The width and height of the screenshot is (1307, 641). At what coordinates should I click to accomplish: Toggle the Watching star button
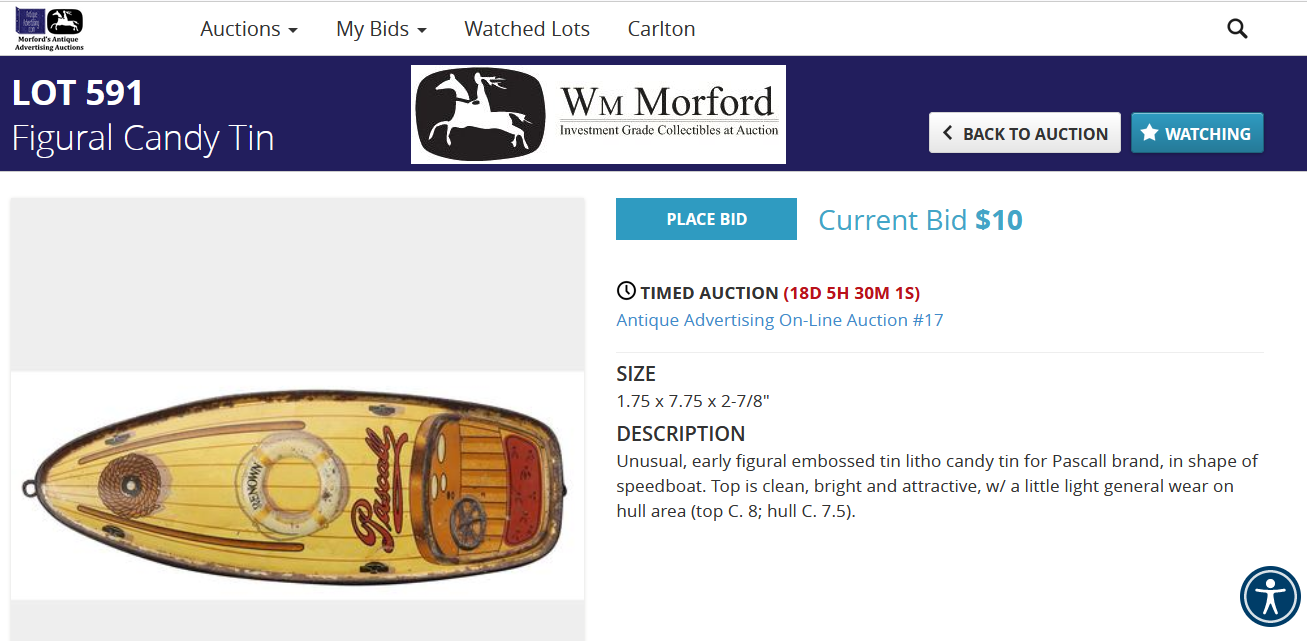[x=1197, y=133]
